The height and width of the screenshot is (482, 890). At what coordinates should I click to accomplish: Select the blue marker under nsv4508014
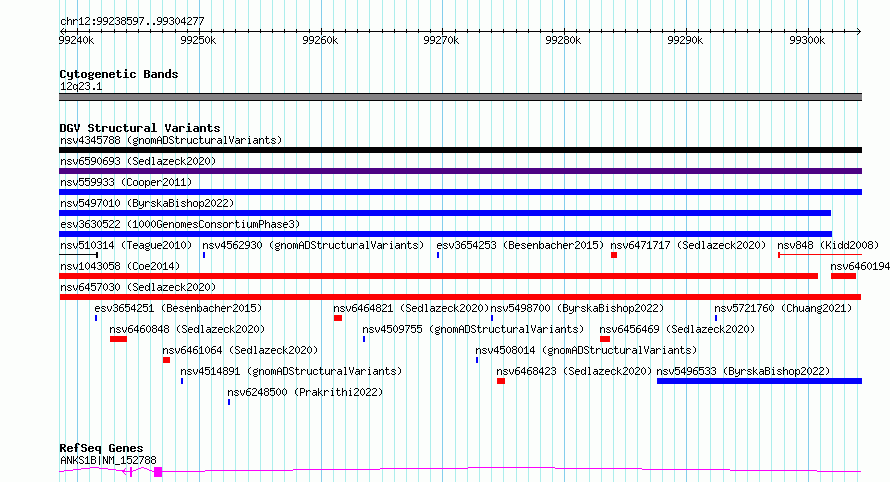pos(477,361)
